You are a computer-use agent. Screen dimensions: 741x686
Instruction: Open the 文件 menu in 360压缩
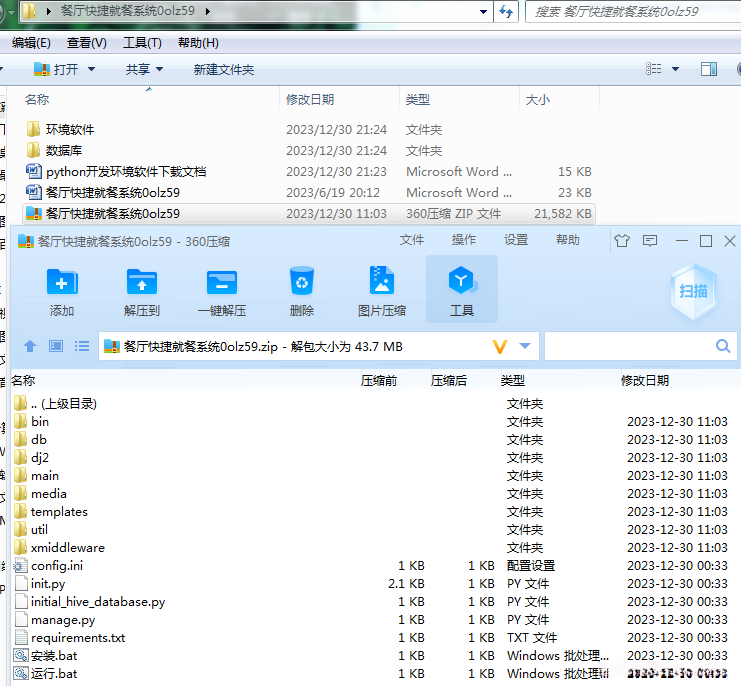coord(412,240)
